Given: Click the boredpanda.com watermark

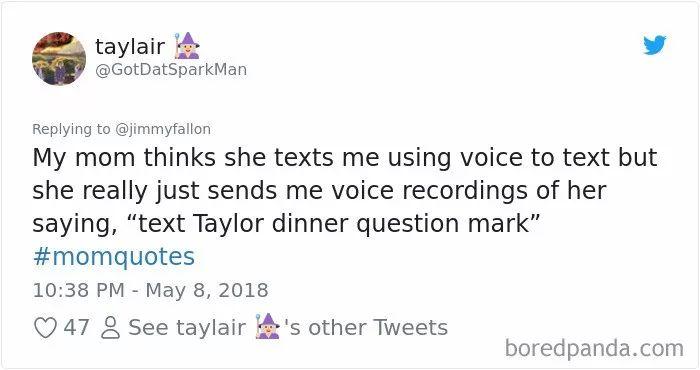Looking at the screenshot, I should tap(594, 348).
